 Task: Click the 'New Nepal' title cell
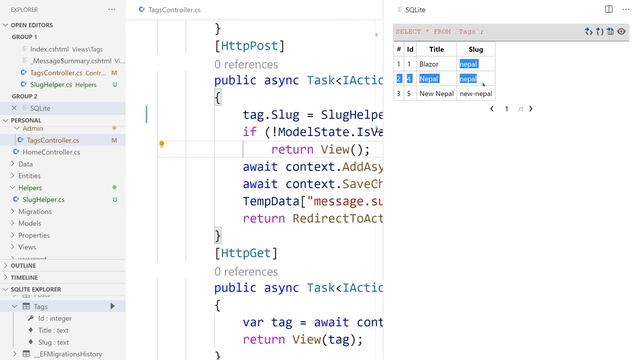[436, 93]
